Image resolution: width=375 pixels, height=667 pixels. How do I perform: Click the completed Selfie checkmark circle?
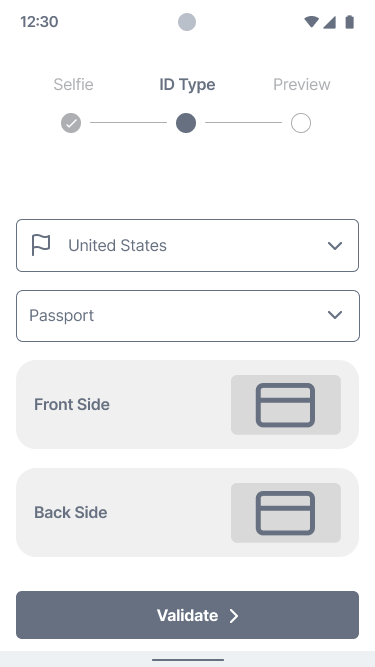point(71,123)
